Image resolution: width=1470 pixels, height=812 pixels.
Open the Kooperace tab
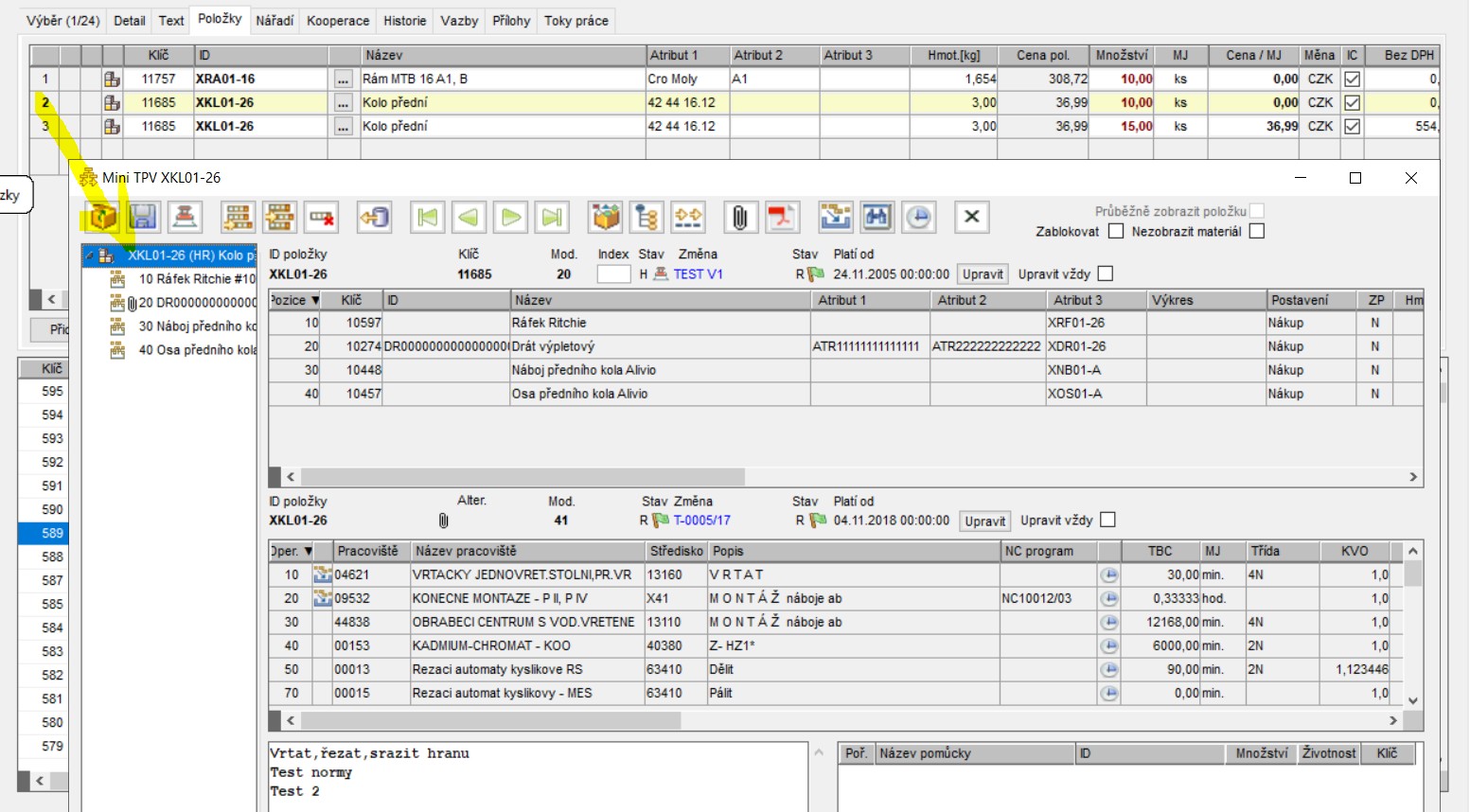tap(338, 21)
